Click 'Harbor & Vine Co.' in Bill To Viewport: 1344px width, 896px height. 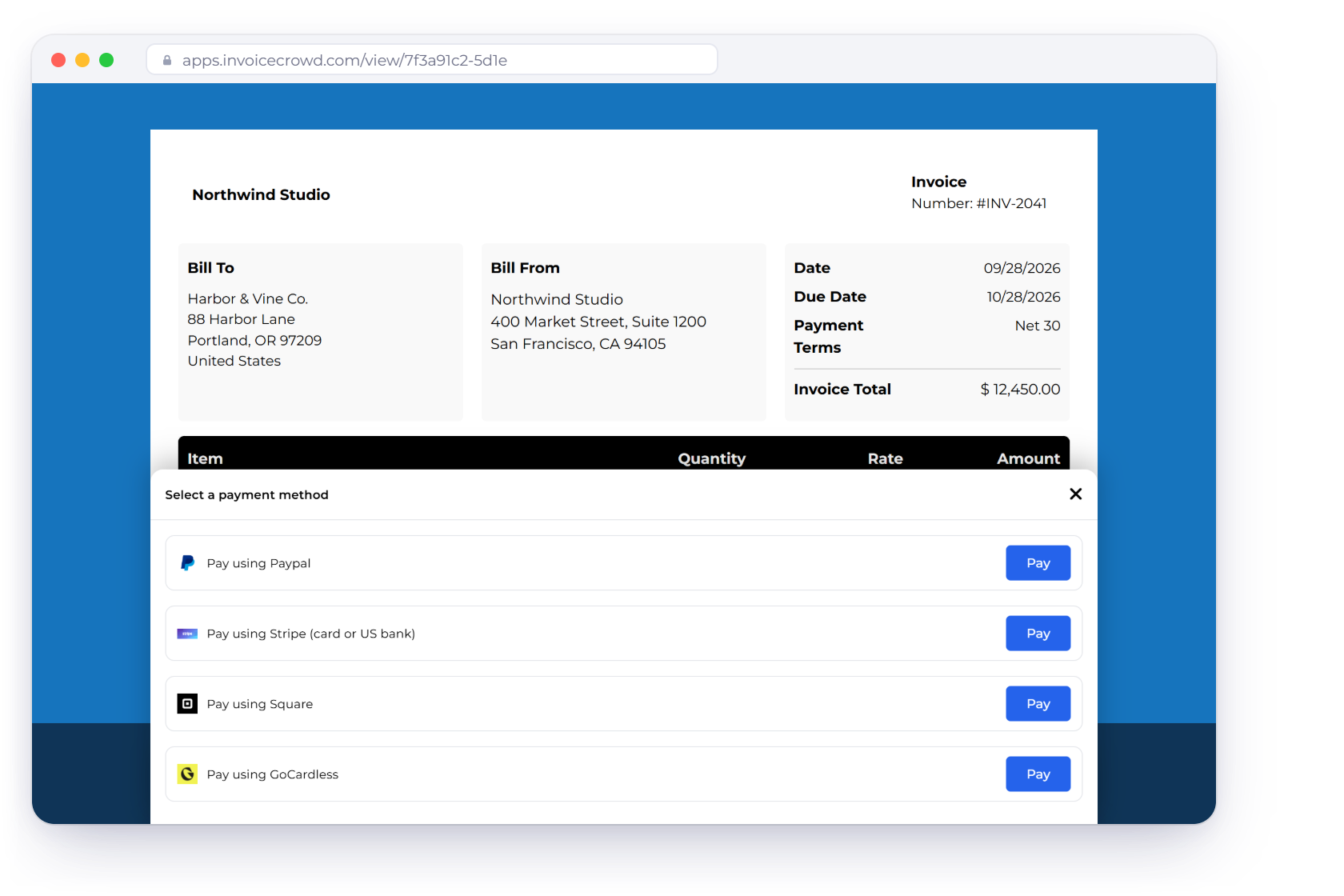(x=248, y=298)
